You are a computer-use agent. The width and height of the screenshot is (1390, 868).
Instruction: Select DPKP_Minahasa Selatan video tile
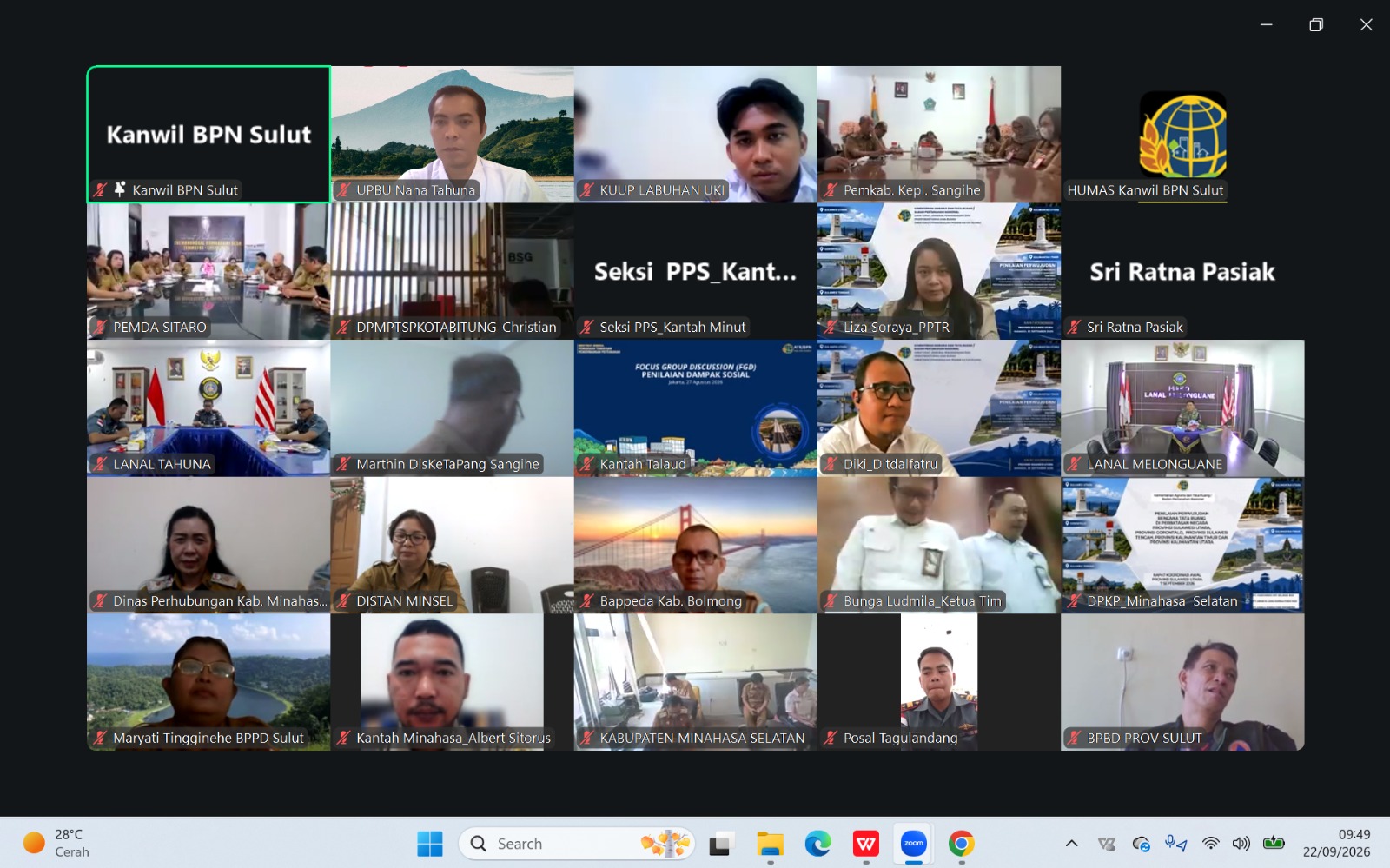click(1182, 545)
